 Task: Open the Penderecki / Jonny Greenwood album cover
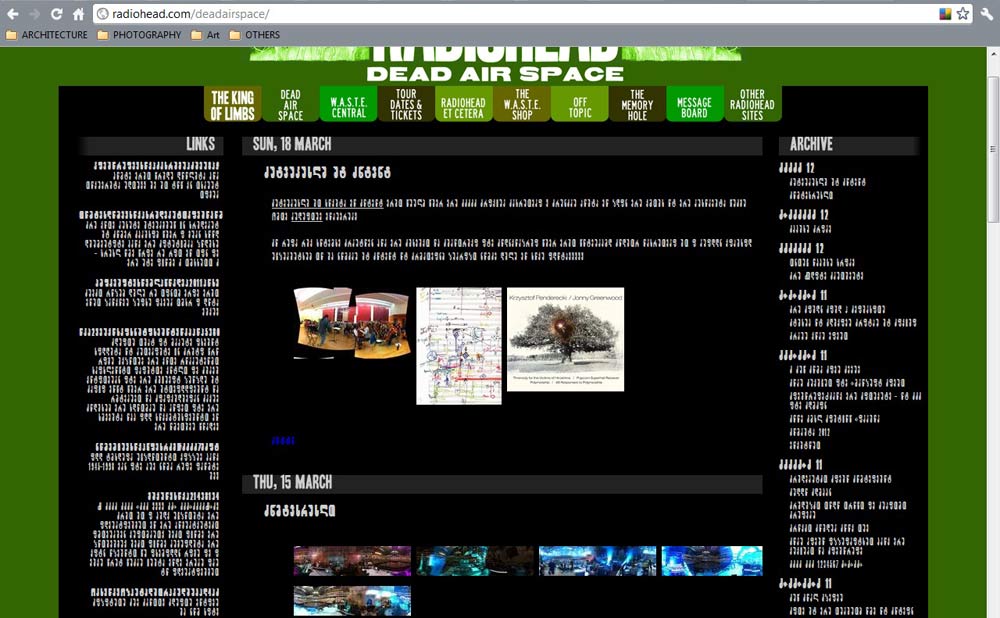pyautogui.click(x=565, y=339)
